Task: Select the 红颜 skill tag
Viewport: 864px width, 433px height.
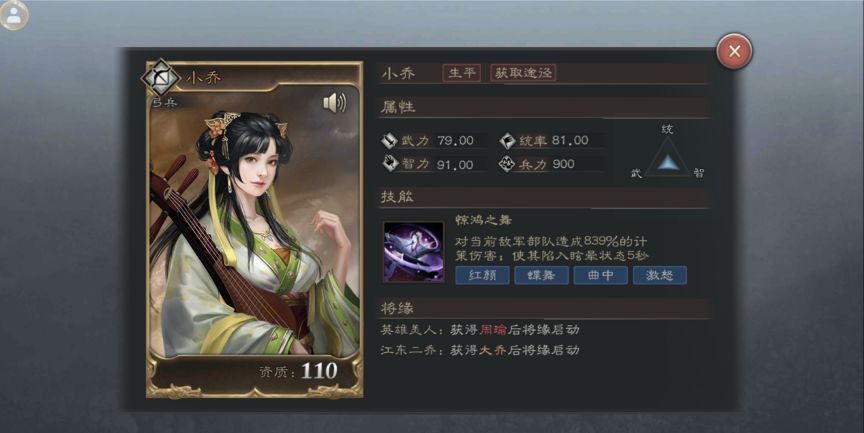Action: point(482,275)
